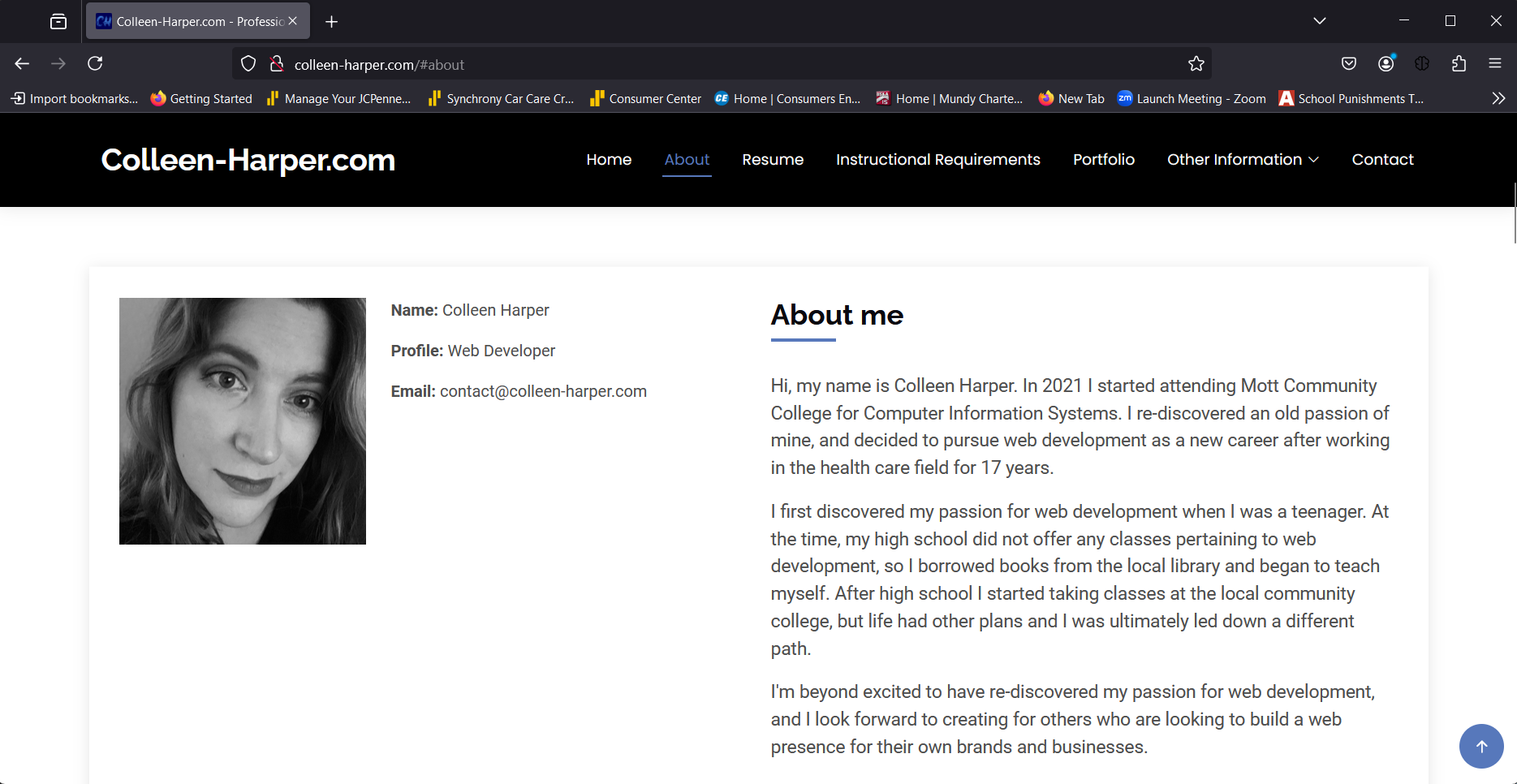Viewport: 1517px width, 784px height.
Task: Open the Portfolio navigation item
Action: [x=1103, y=160]
